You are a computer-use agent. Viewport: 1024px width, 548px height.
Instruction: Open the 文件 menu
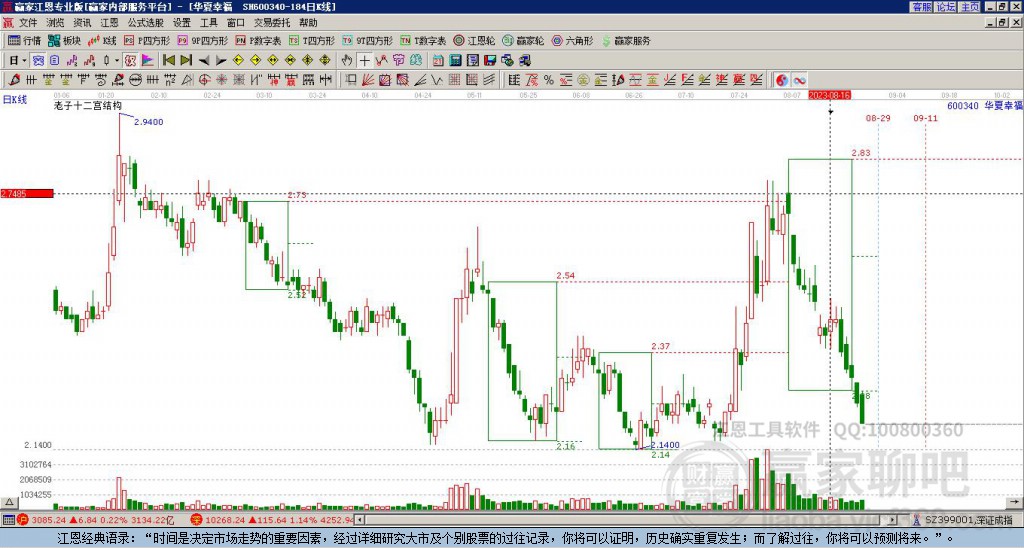coord(28,23)
